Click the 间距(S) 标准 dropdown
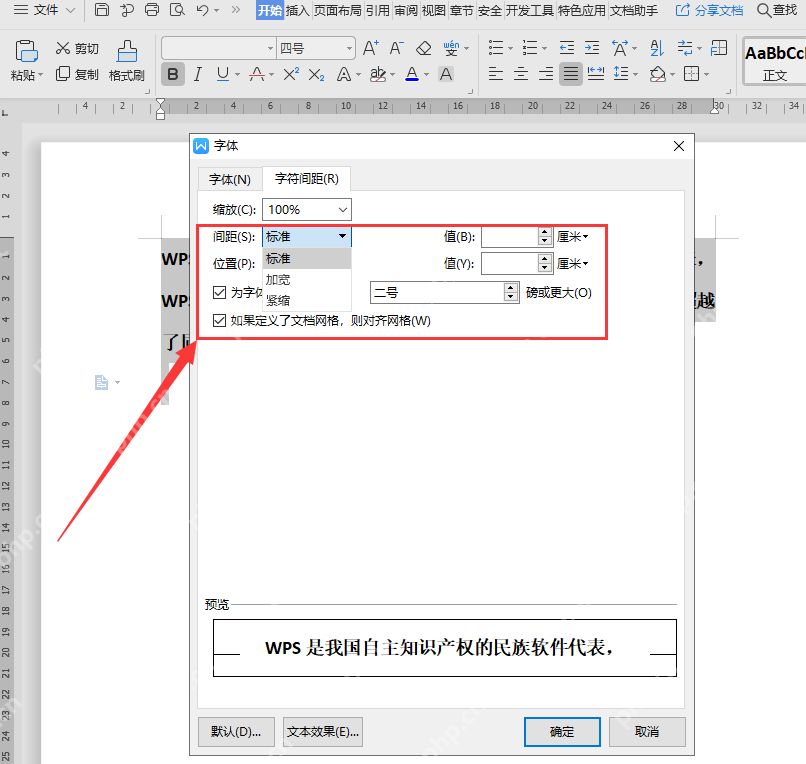This screenshot has height=764, width=806. (307, 237)
